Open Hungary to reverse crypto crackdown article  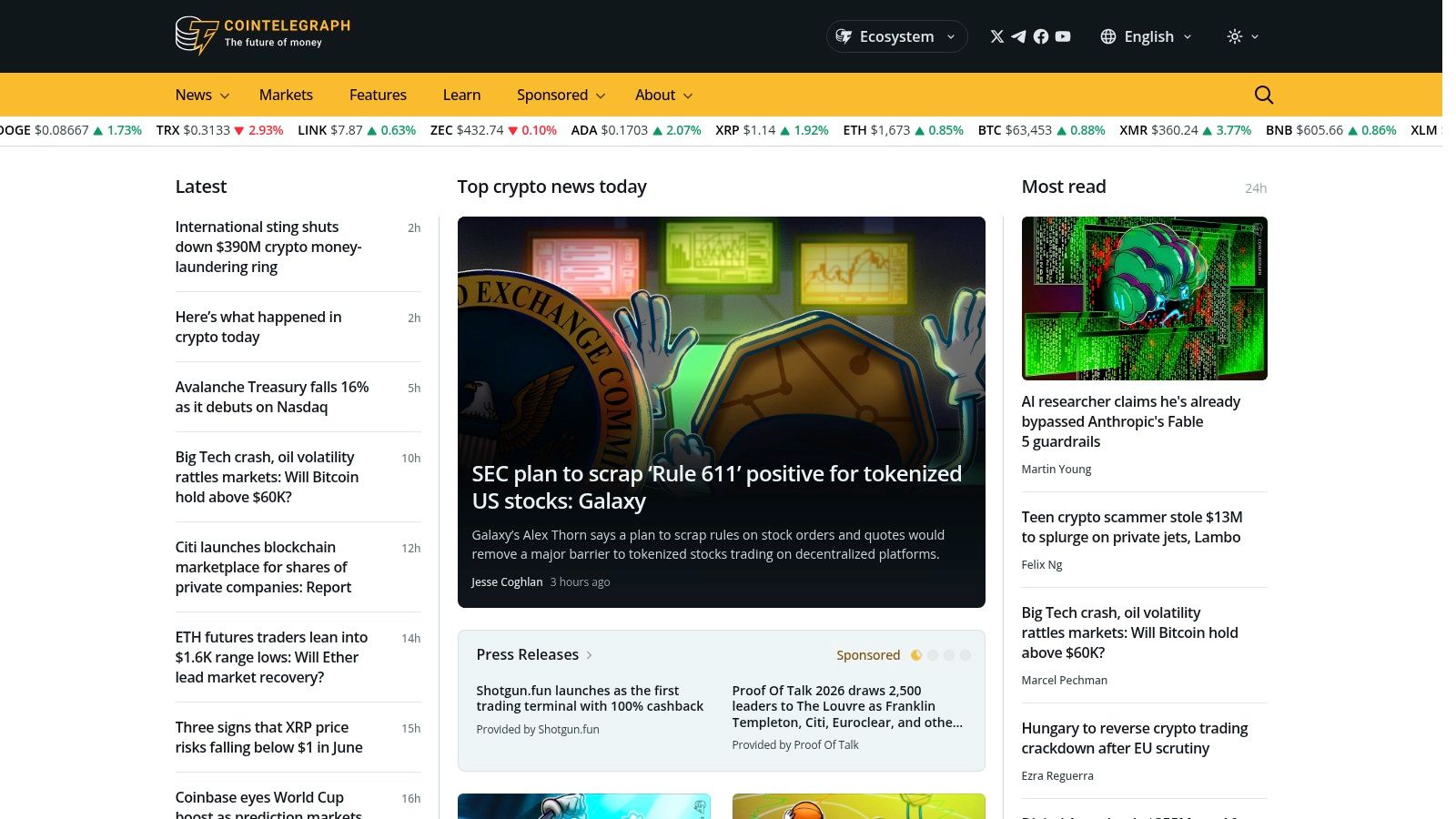(x=1134, y=738)
